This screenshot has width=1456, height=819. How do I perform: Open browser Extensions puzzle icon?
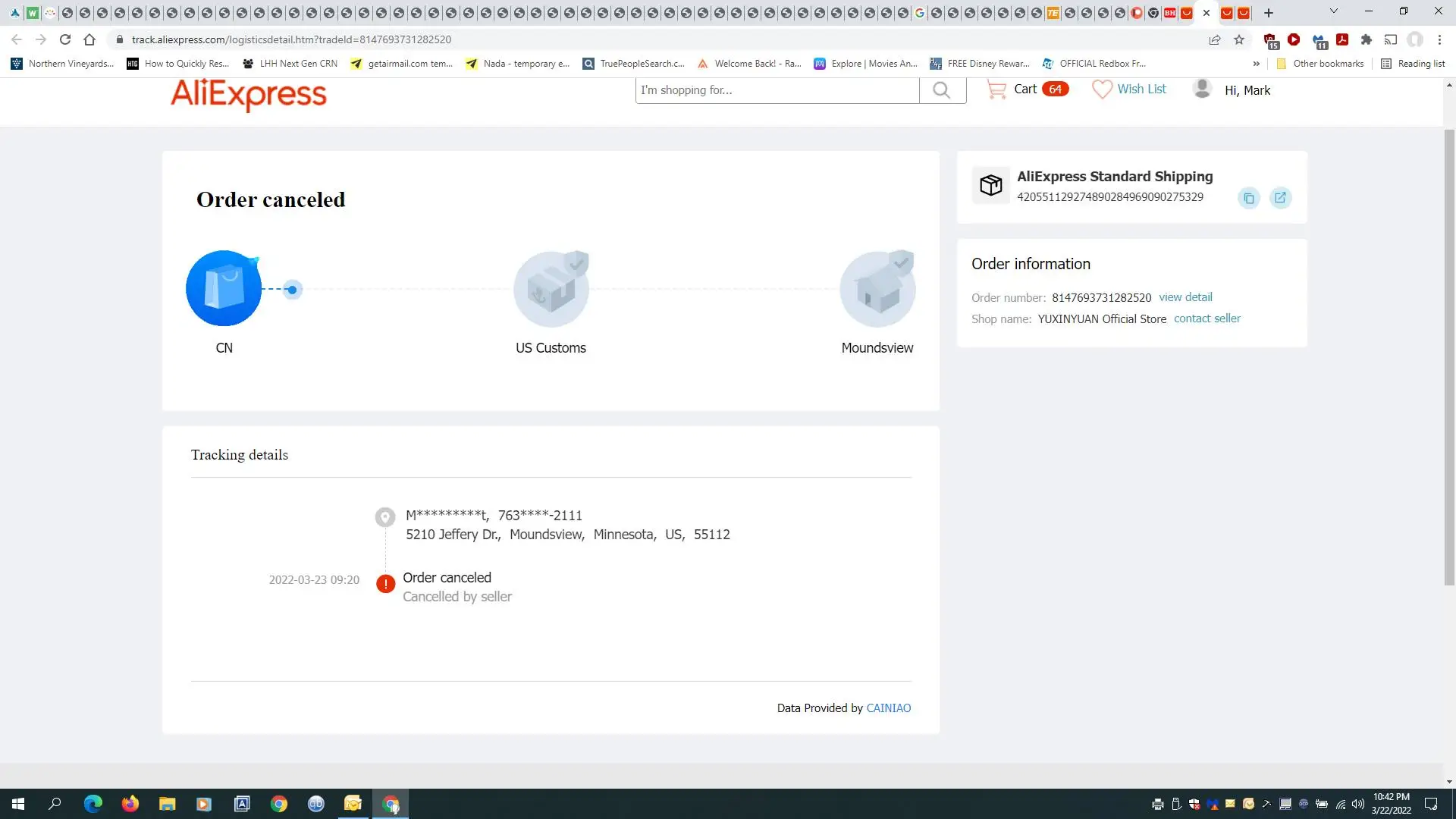[x=1367, y=39]
